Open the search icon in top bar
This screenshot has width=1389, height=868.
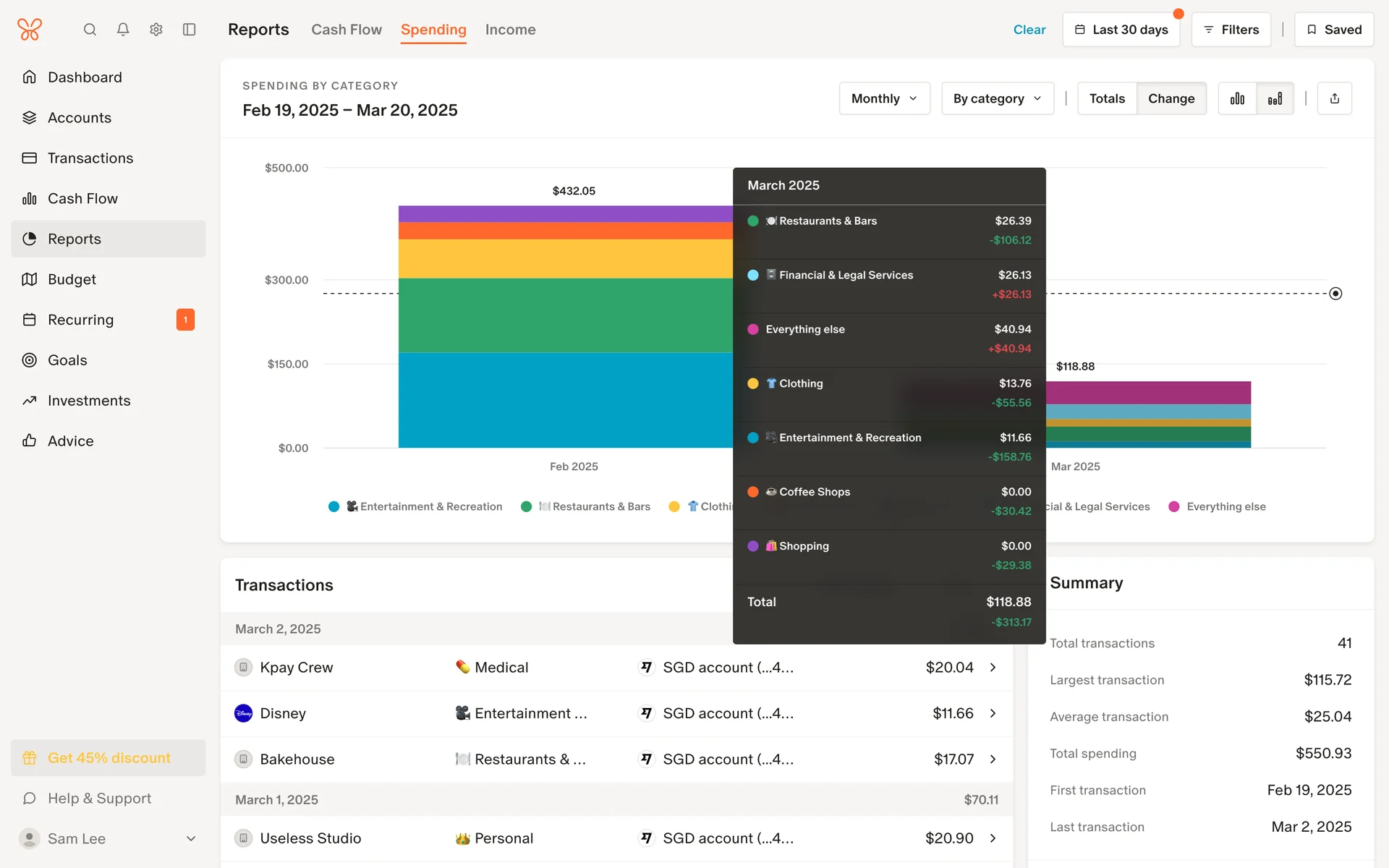(90, 30)
